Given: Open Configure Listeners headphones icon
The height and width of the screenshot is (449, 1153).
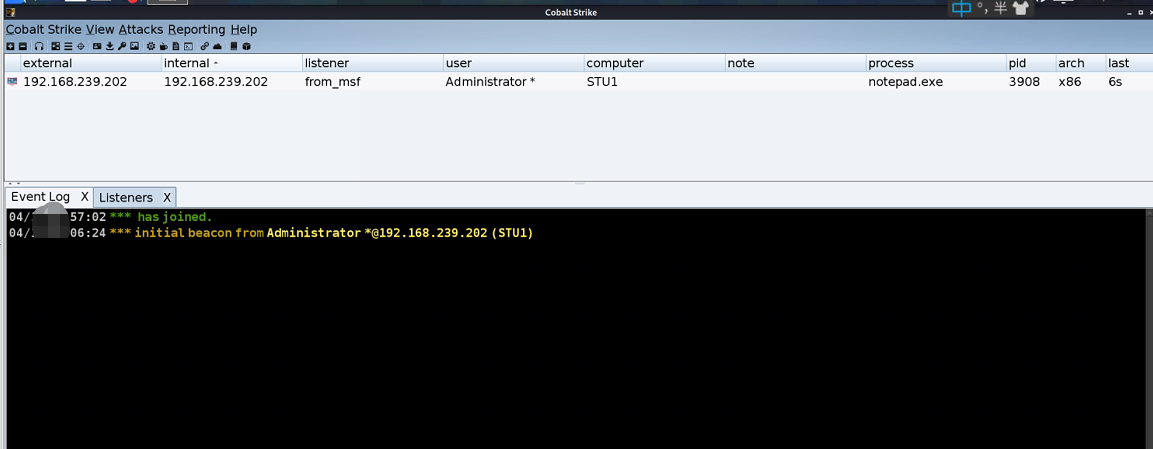Looking at the screenshot, I should tap(39, 46).
